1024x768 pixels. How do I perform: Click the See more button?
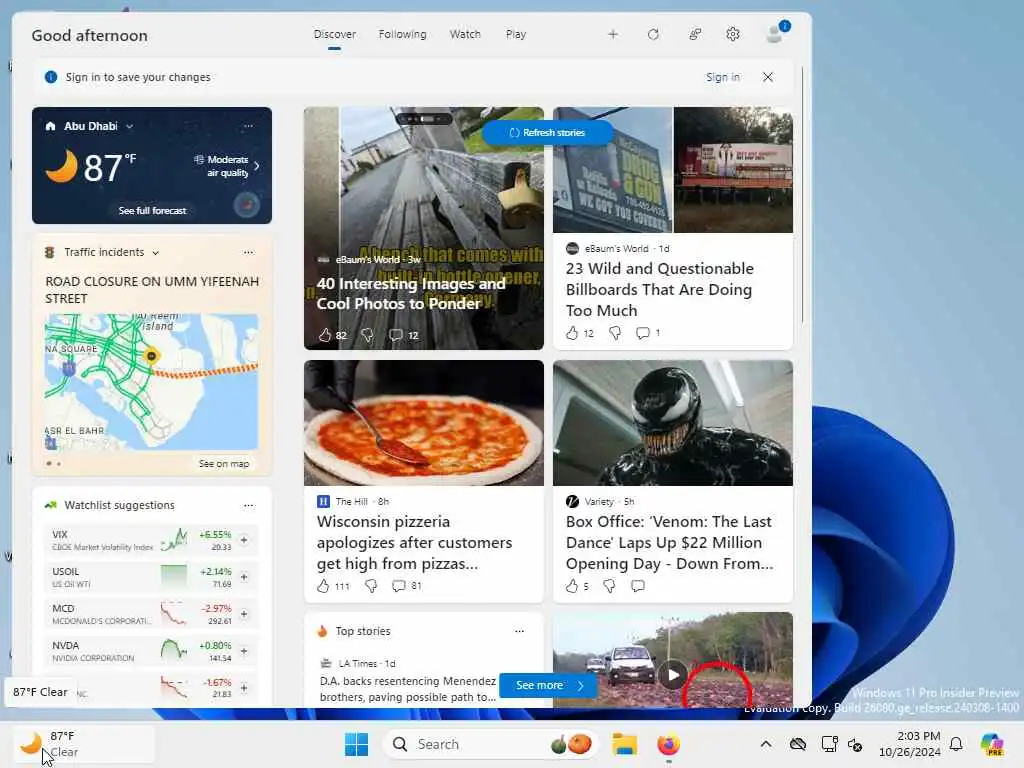tap(549, 685)
